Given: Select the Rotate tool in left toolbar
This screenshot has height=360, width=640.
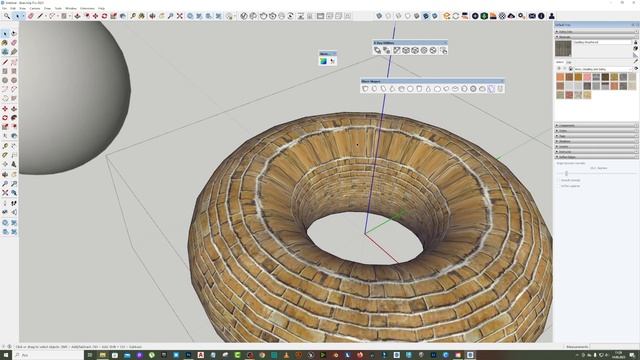Looking at the screenshot, I should (x=5, y=118).
